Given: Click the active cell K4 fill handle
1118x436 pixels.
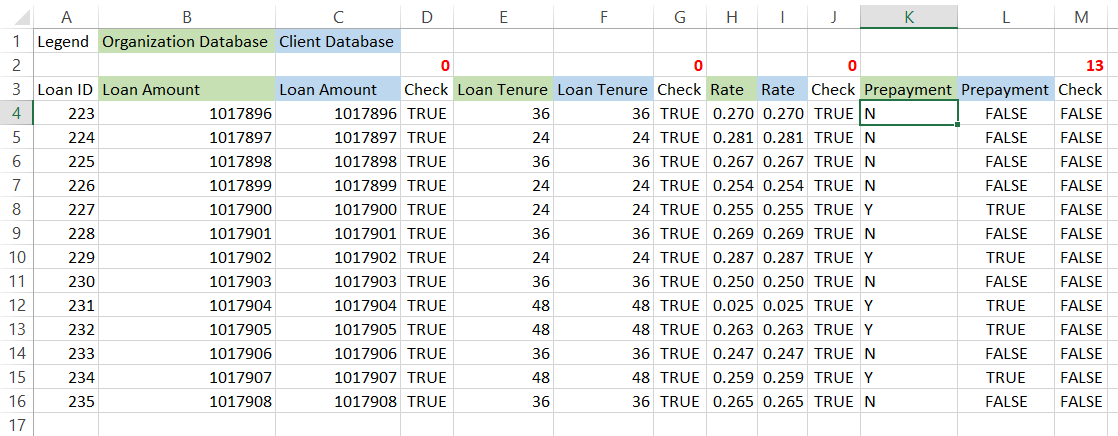Looking at the screenshot, I should pyautogui.click(x=957, y=125).
